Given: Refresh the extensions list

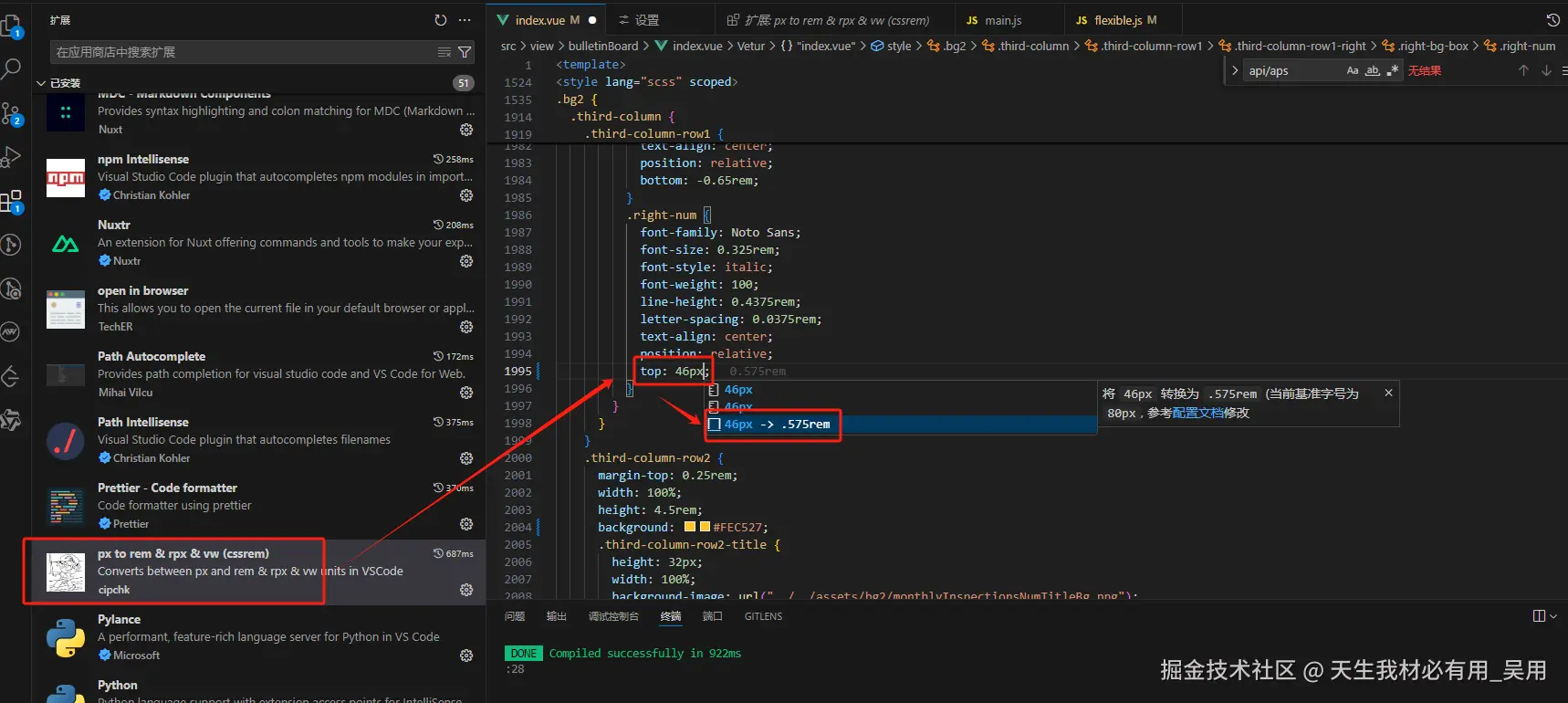Looking at the screenshot, I should coord(441,20).
